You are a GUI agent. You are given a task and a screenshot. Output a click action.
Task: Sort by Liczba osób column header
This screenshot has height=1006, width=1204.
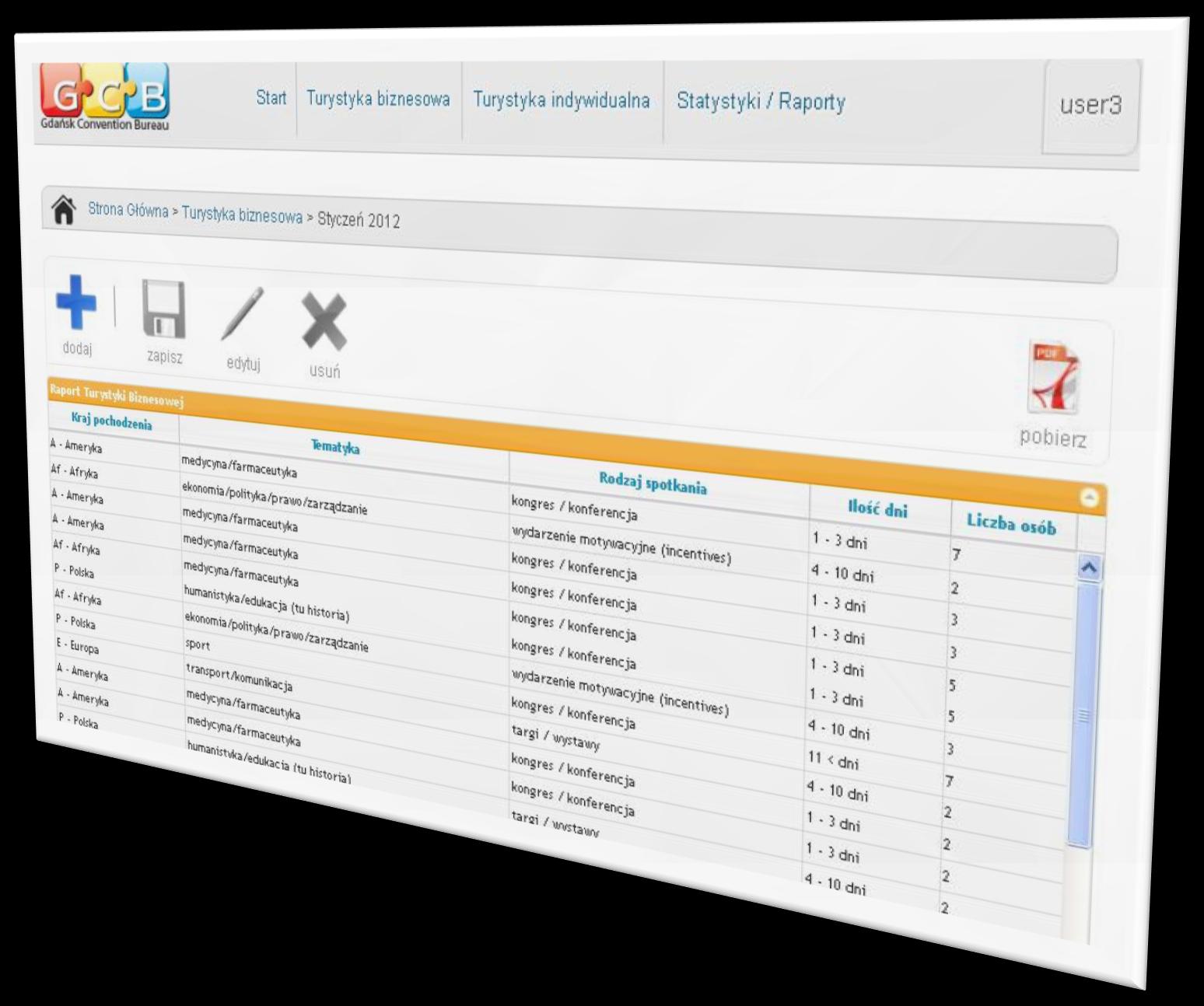(1011, 523)
